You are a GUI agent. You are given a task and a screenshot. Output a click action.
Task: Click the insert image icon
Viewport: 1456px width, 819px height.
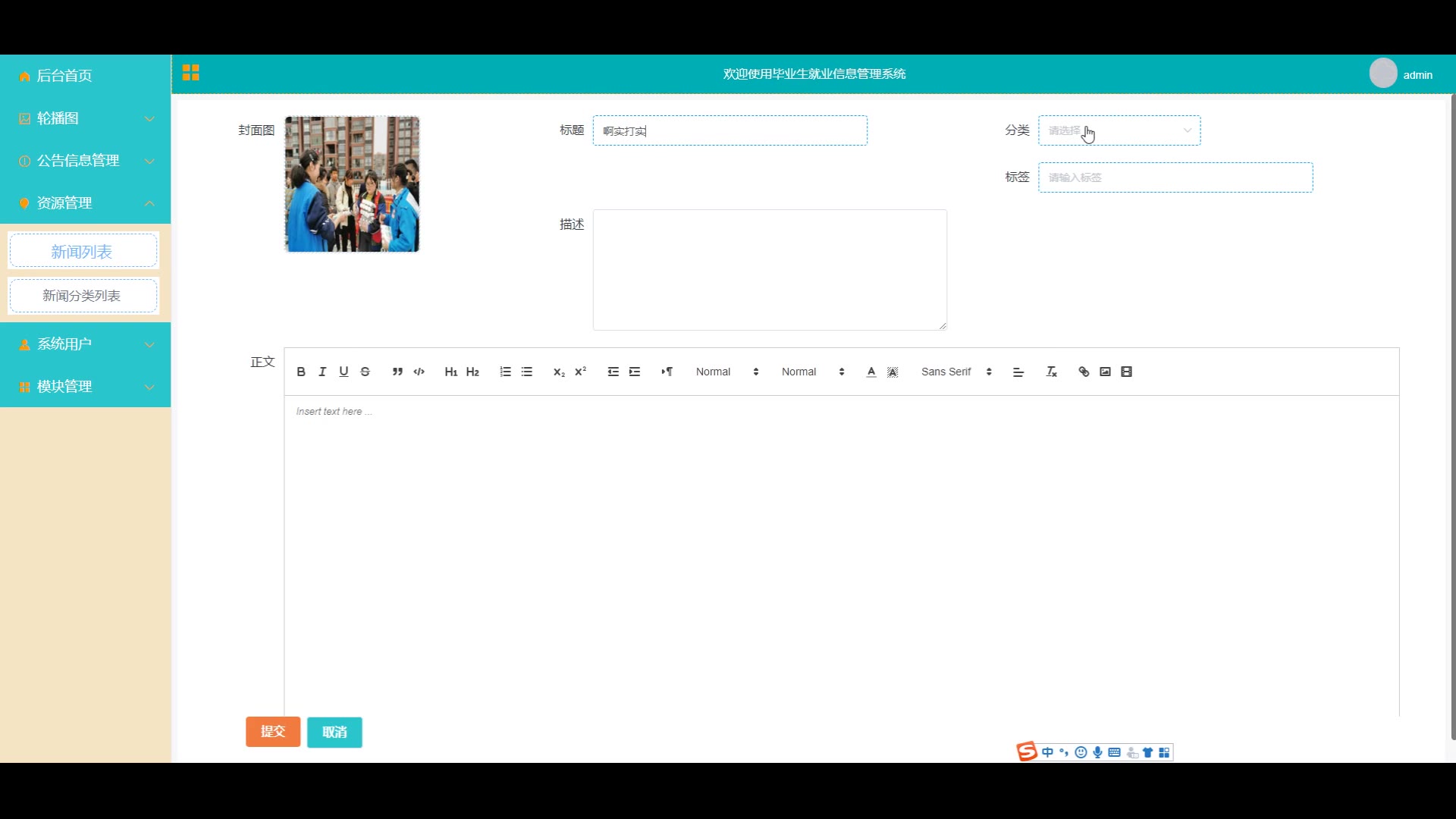[1105, 372]
